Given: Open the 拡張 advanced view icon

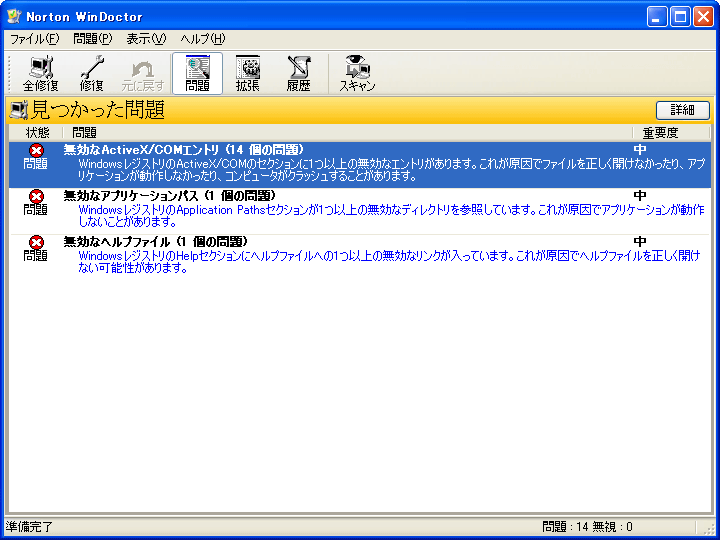Looking at the screenshot, I should coord(248,73).
